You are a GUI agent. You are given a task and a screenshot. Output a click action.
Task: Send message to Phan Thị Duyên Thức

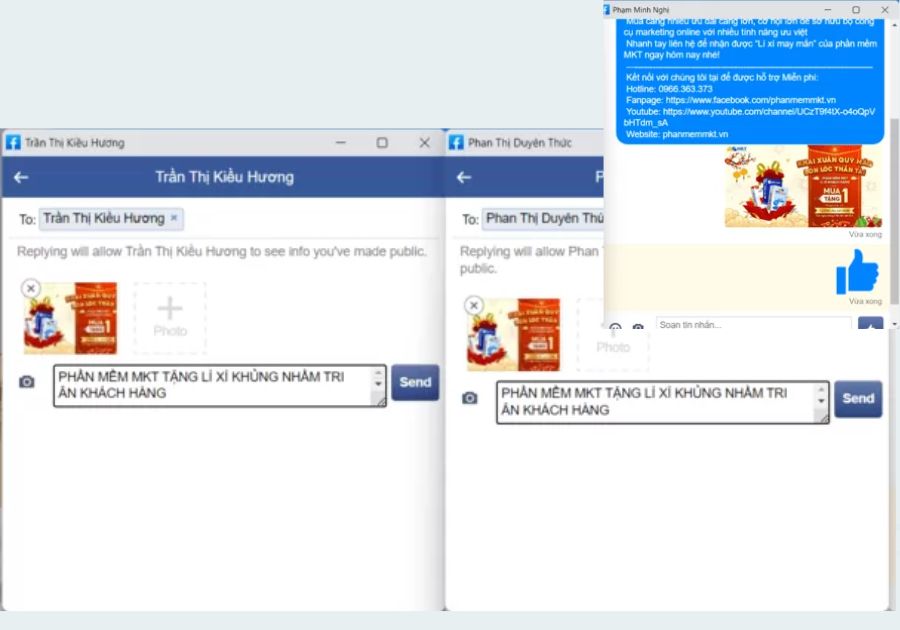pos(858,398)
